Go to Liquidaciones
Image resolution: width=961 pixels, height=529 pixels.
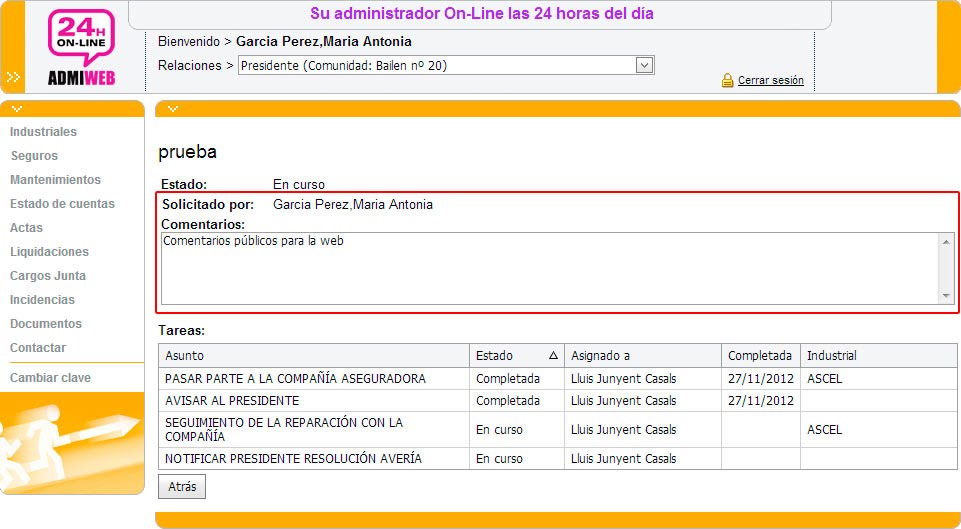(x=49, y=251)
